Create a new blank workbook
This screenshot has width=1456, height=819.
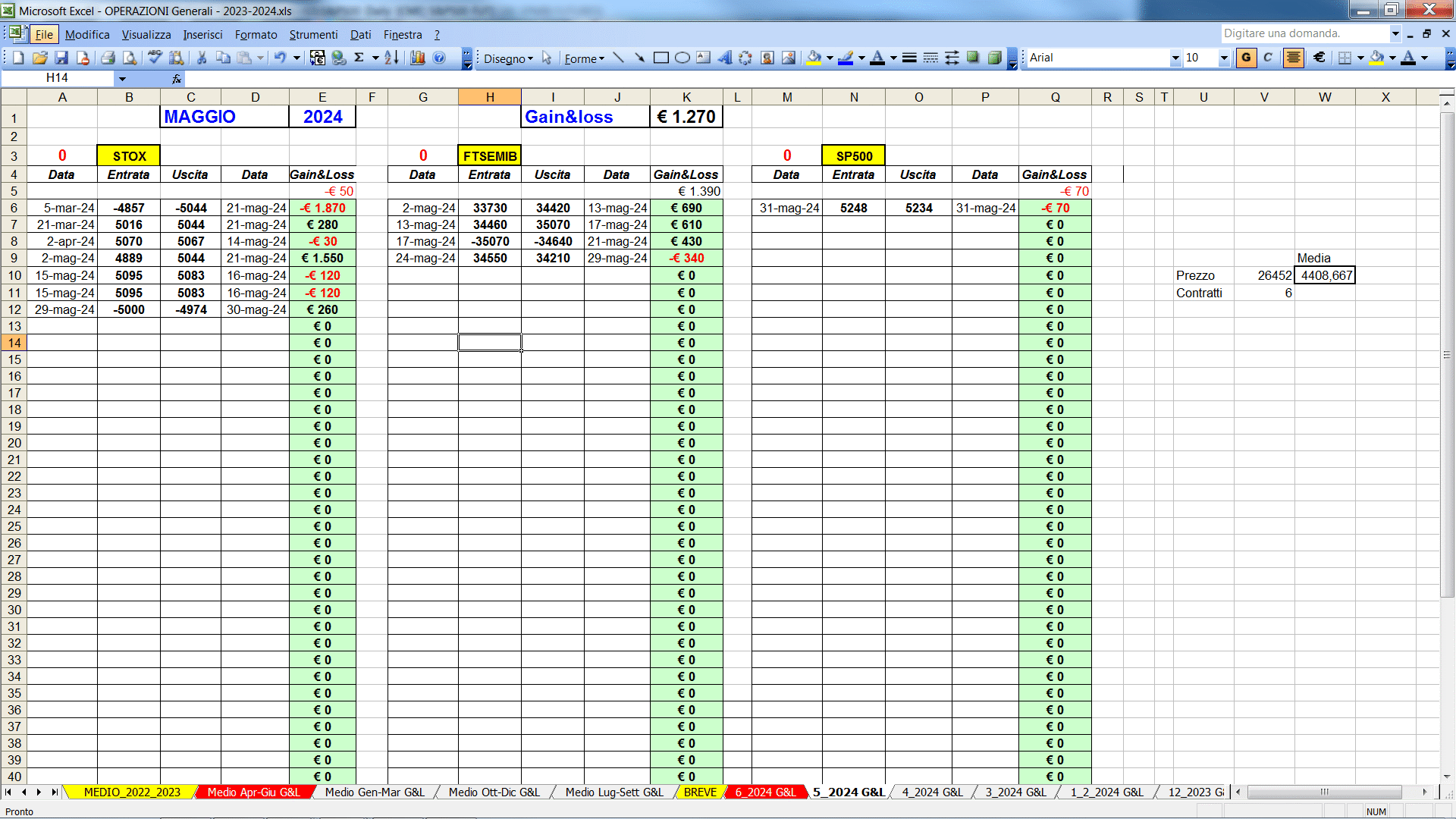coord(18,58)
